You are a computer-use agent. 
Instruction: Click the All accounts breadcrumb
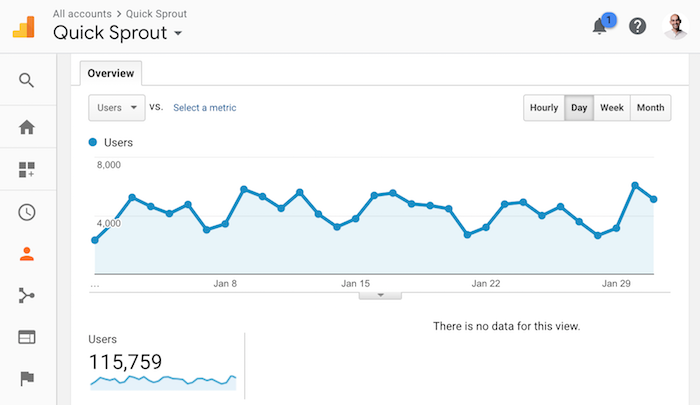tap(82, 14)
